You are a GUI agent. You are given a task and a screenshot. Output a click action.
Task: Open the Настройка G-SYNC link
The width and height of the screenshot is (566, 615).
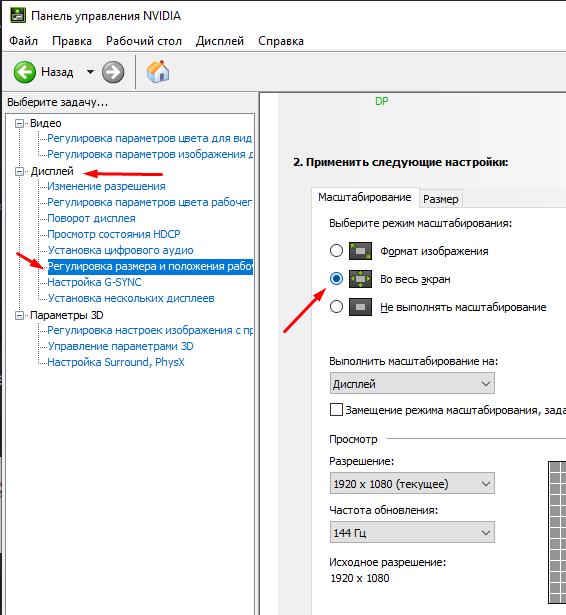(x=94, y=282)
